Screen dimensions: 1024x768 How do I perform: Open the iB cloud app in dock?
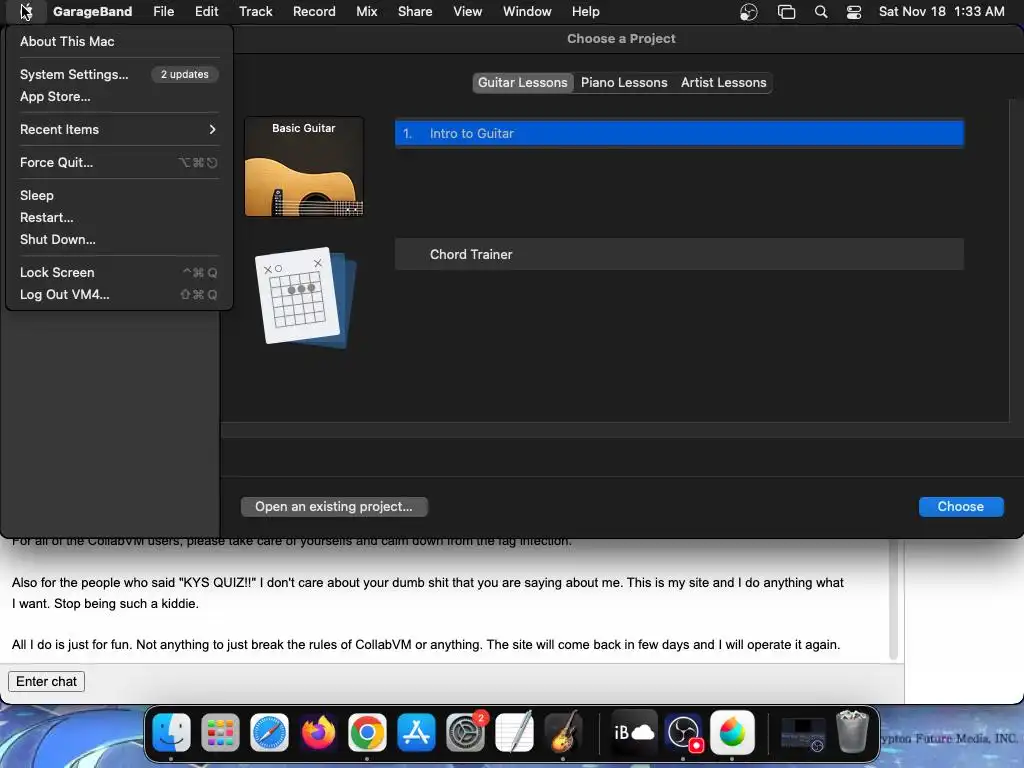click(633, 732)
